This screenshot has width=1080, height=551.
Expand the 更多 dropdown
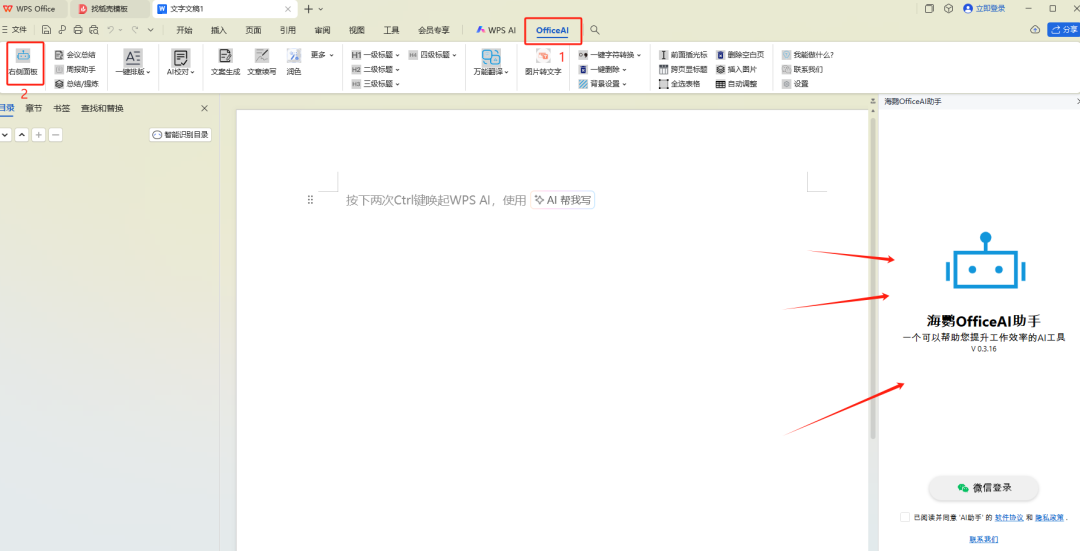(322, 54)
